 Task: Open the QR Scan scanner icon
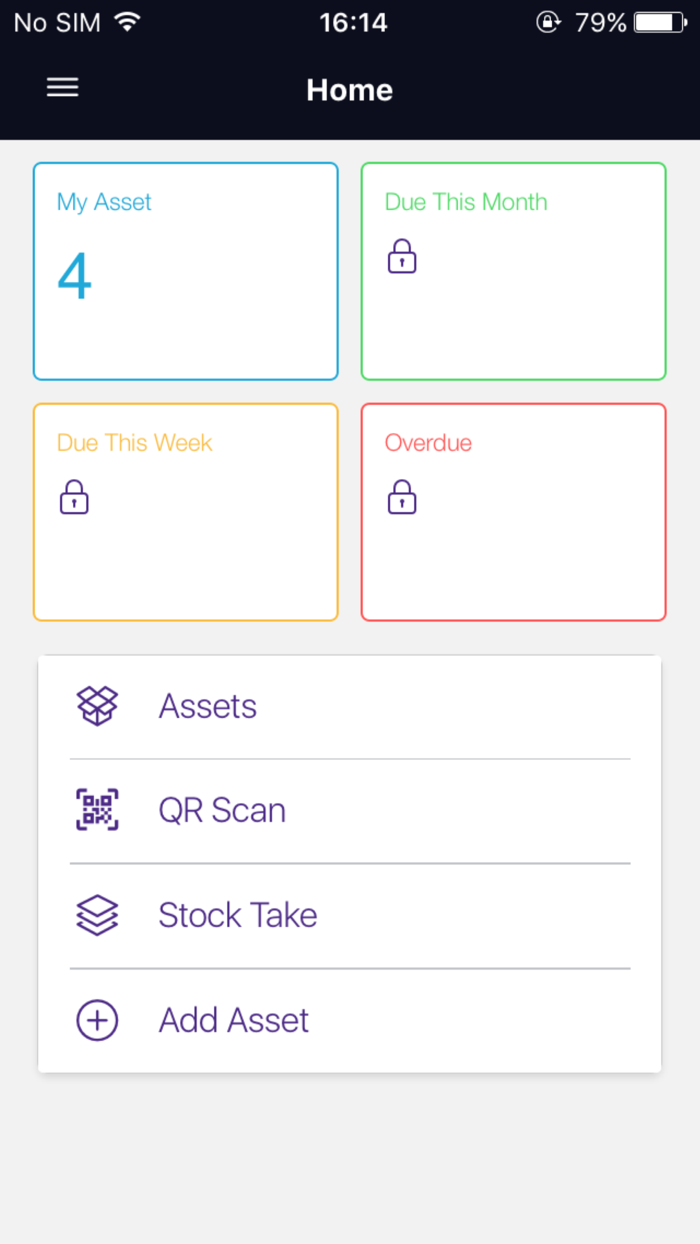click(x=97, y=810)
